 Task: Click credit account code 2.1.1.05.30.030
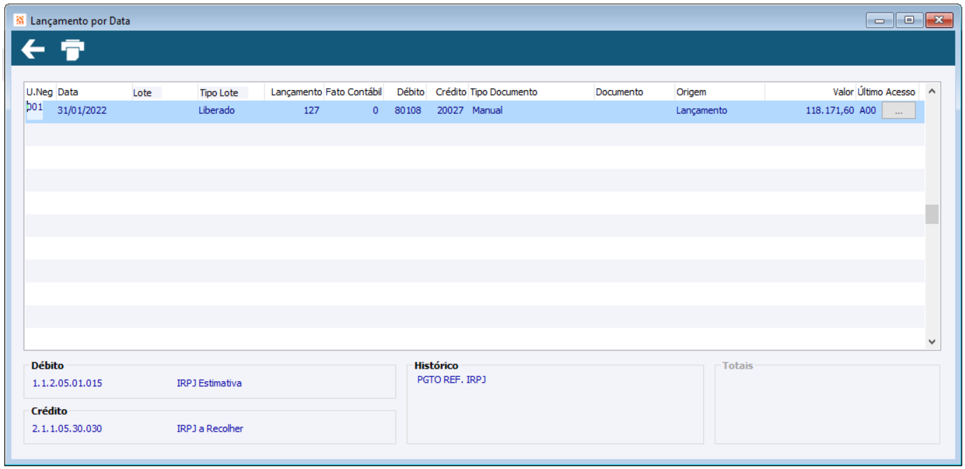(67, 428)
